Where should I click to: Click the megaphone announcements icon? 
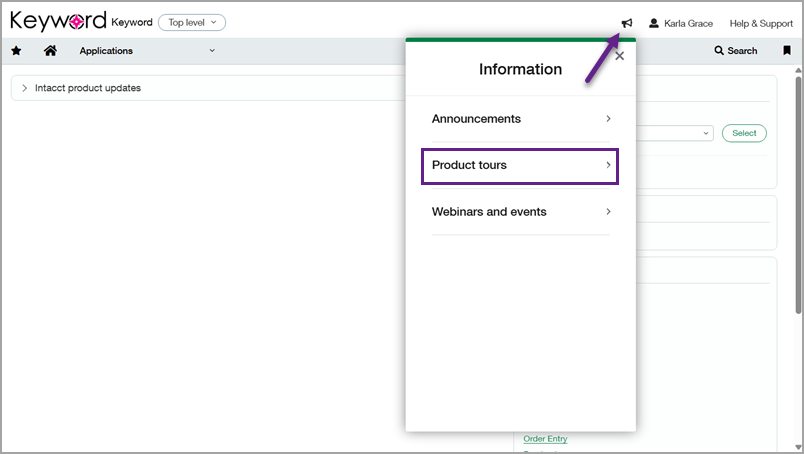(627, 23)
